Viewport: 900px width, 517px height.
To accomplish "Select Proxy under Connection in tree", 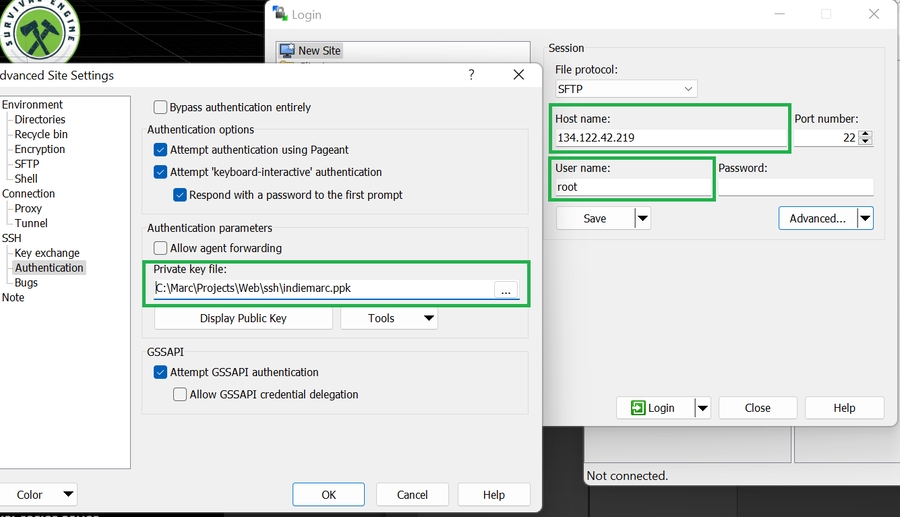I will pyautogui.click(x=28, y=209).
